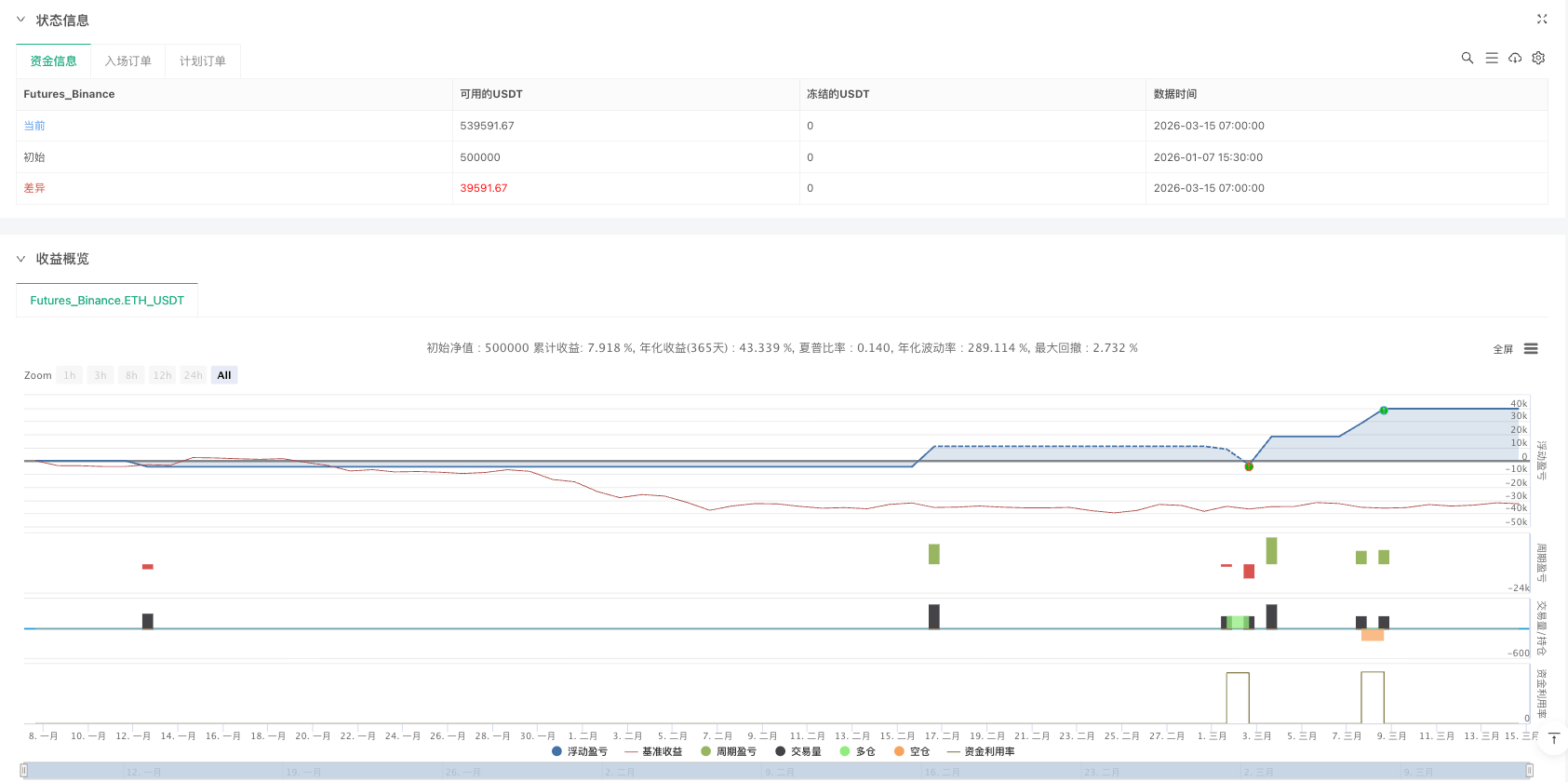This screenshot has height=782, width=1568.
Task: Collapse the 收益概览 section
Action: click(x=21, y=259)
